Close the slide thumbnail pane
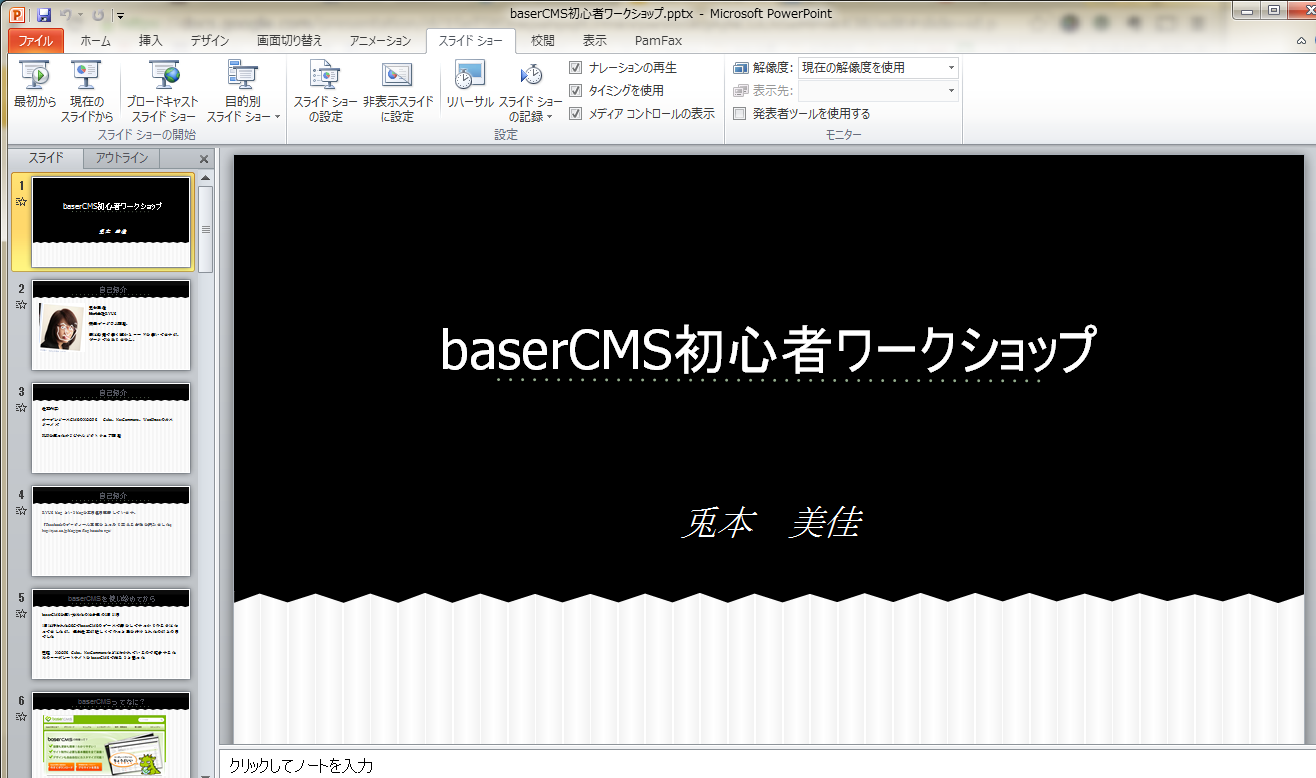The height and width of the screenshot is (778, 1316). tap(204, 159)
